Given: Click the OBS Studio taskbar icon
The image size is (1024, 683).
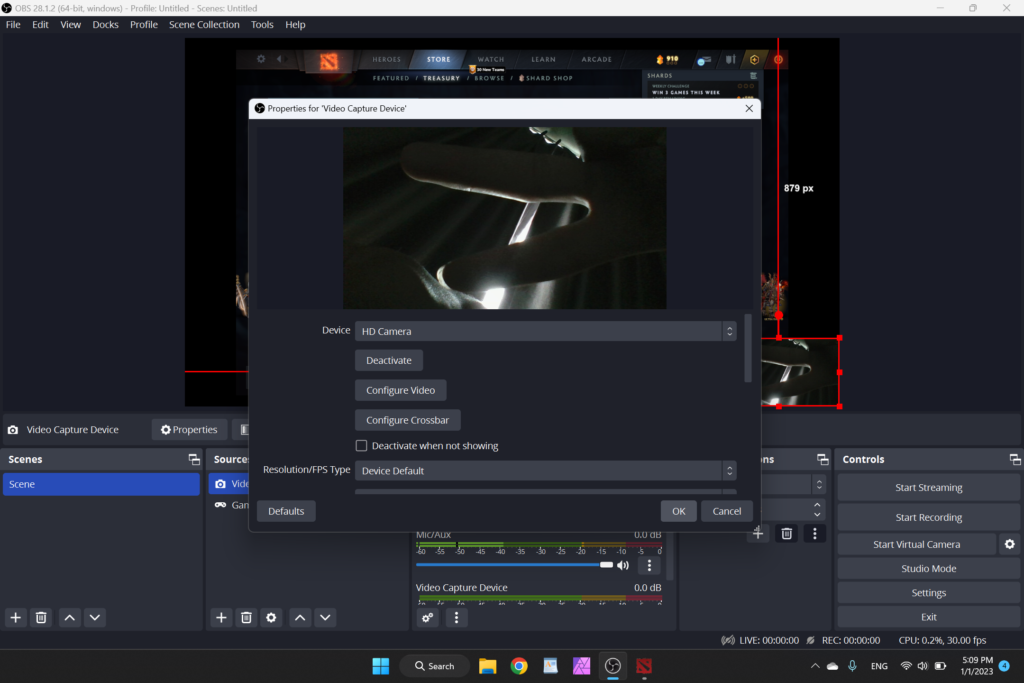Looking at the screenshot, I should (x=613, y=666).
